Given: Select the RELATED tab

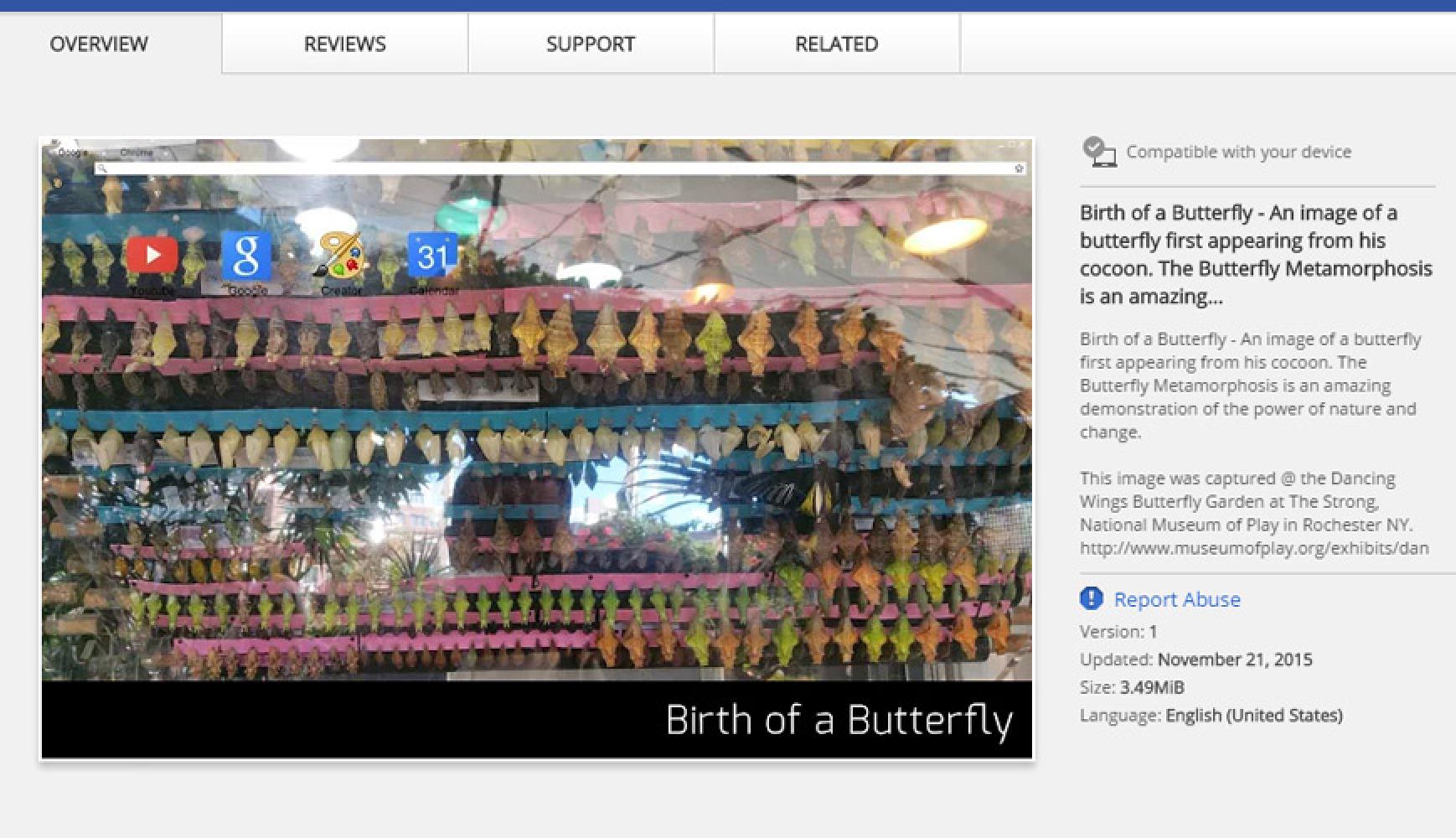Looking at the screenshot, I should point(836,44).
